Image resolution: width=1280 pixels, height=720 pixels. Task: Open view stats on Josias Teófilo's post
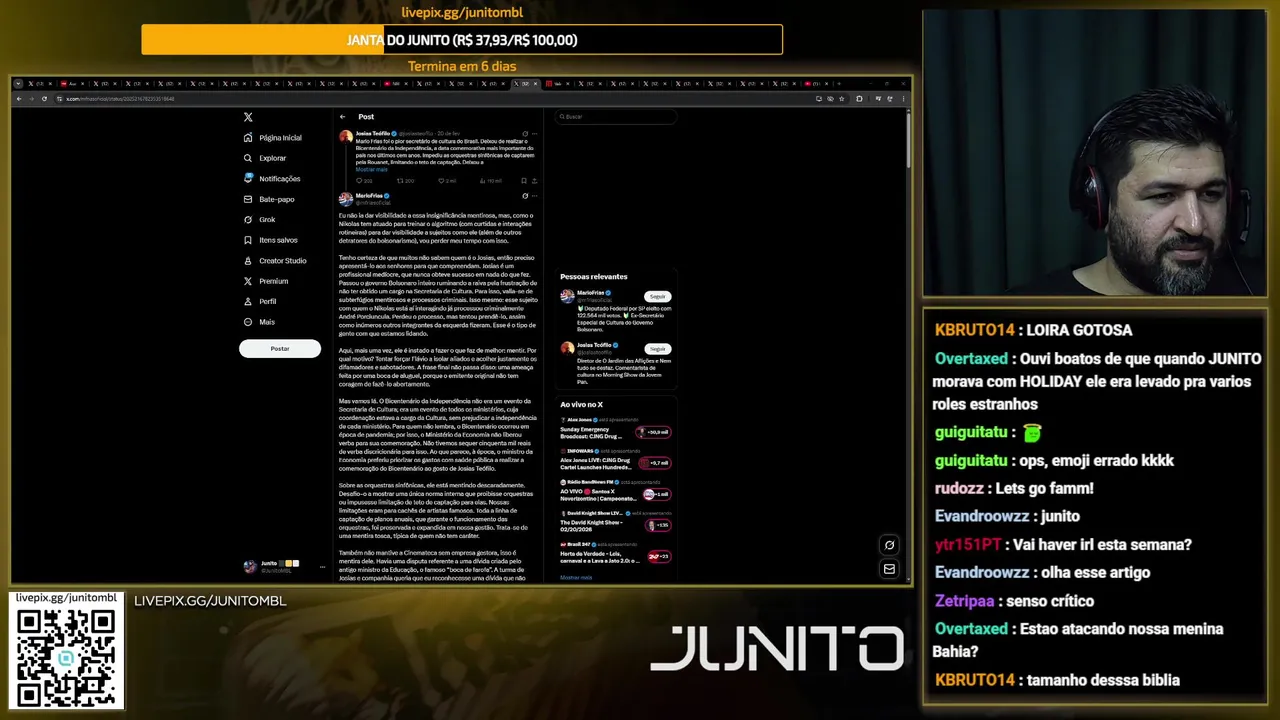click(x=490, y=181)
